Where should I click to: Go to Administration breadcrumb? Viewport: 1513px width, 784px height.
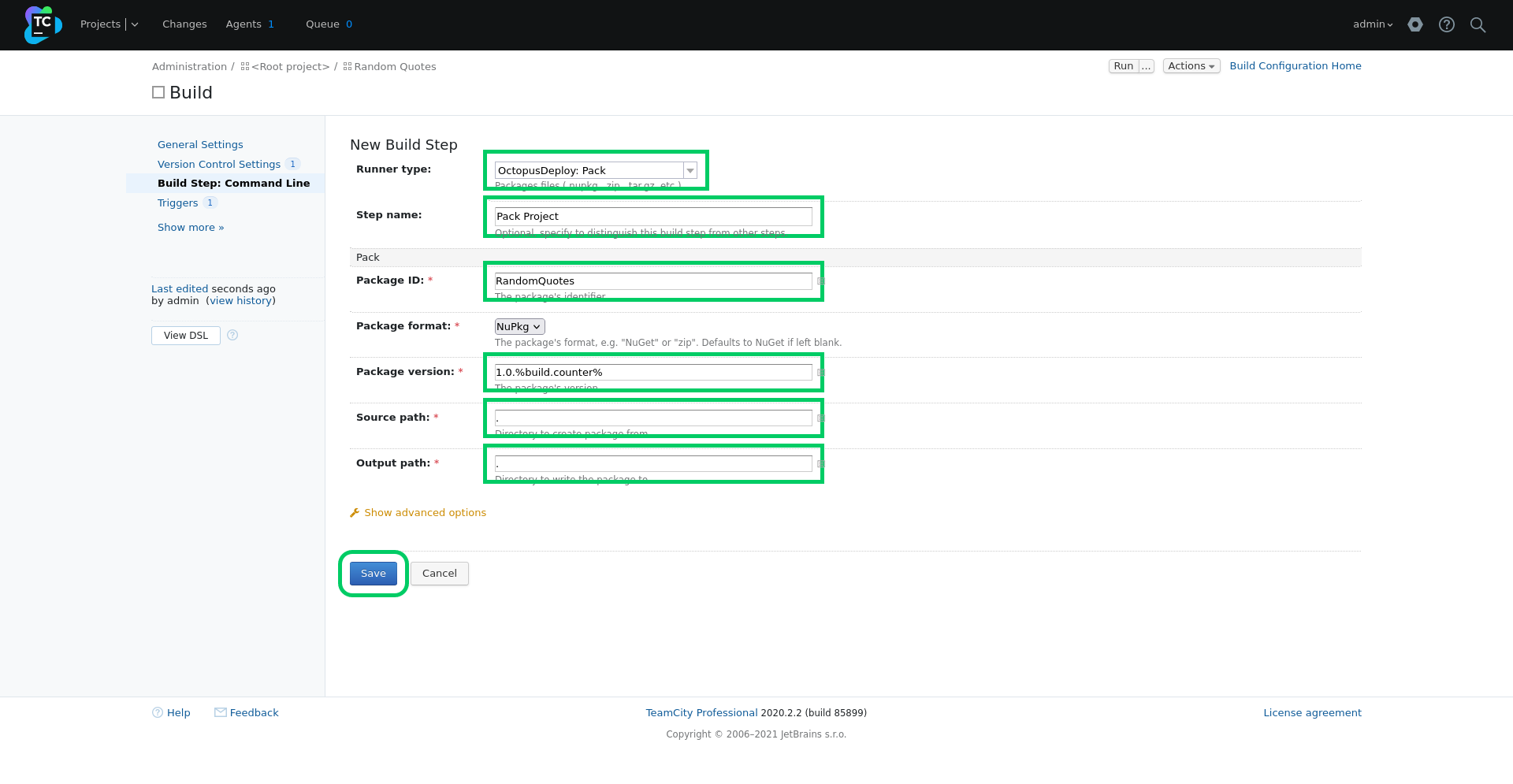pyautogui.click(x=189, y=67)
